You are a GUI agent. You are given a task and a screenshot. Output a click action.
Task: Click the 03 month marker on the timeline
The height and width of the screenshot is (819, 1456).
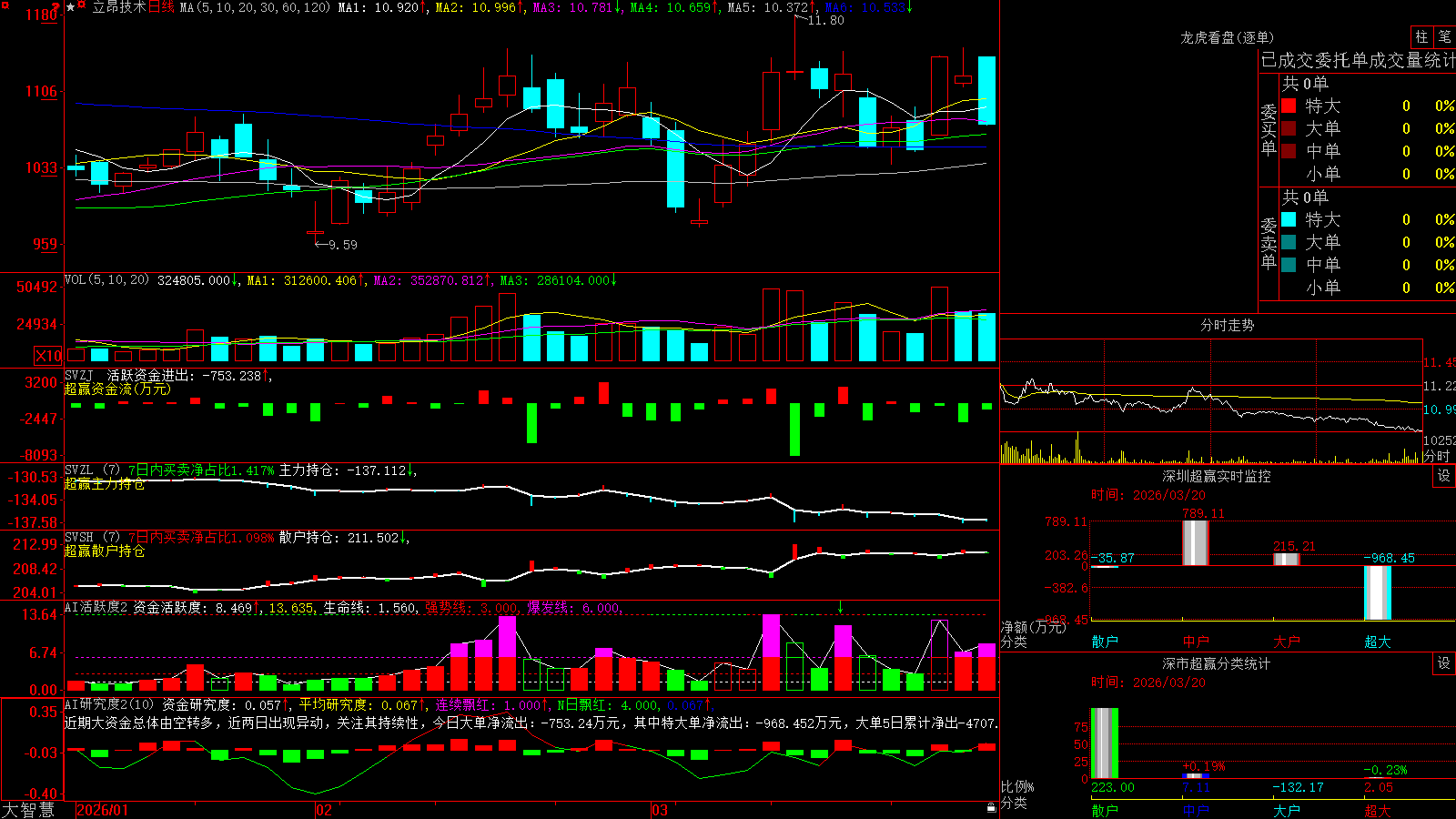(660, 810)
